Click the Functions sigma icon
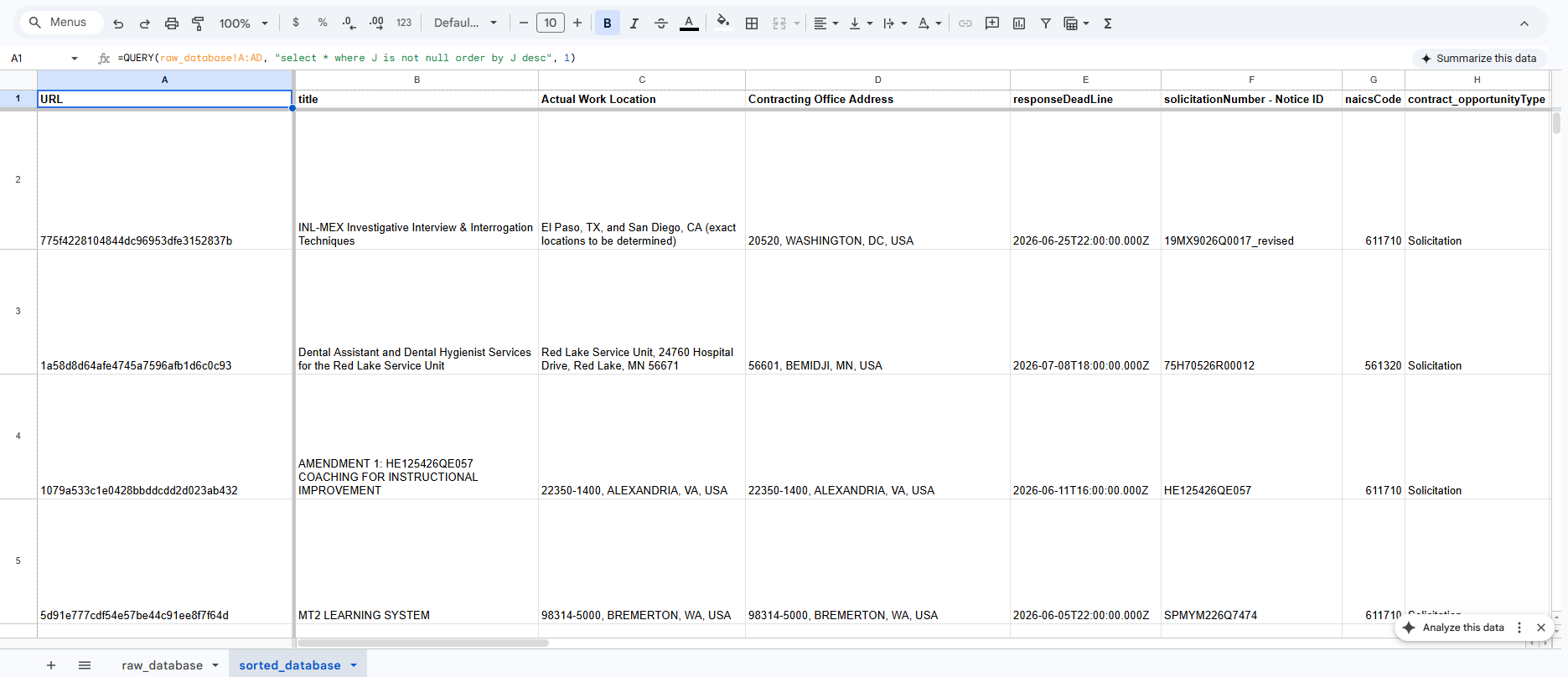Image resolution: width=1568 pixels, height=677 pixels. 1107,23
